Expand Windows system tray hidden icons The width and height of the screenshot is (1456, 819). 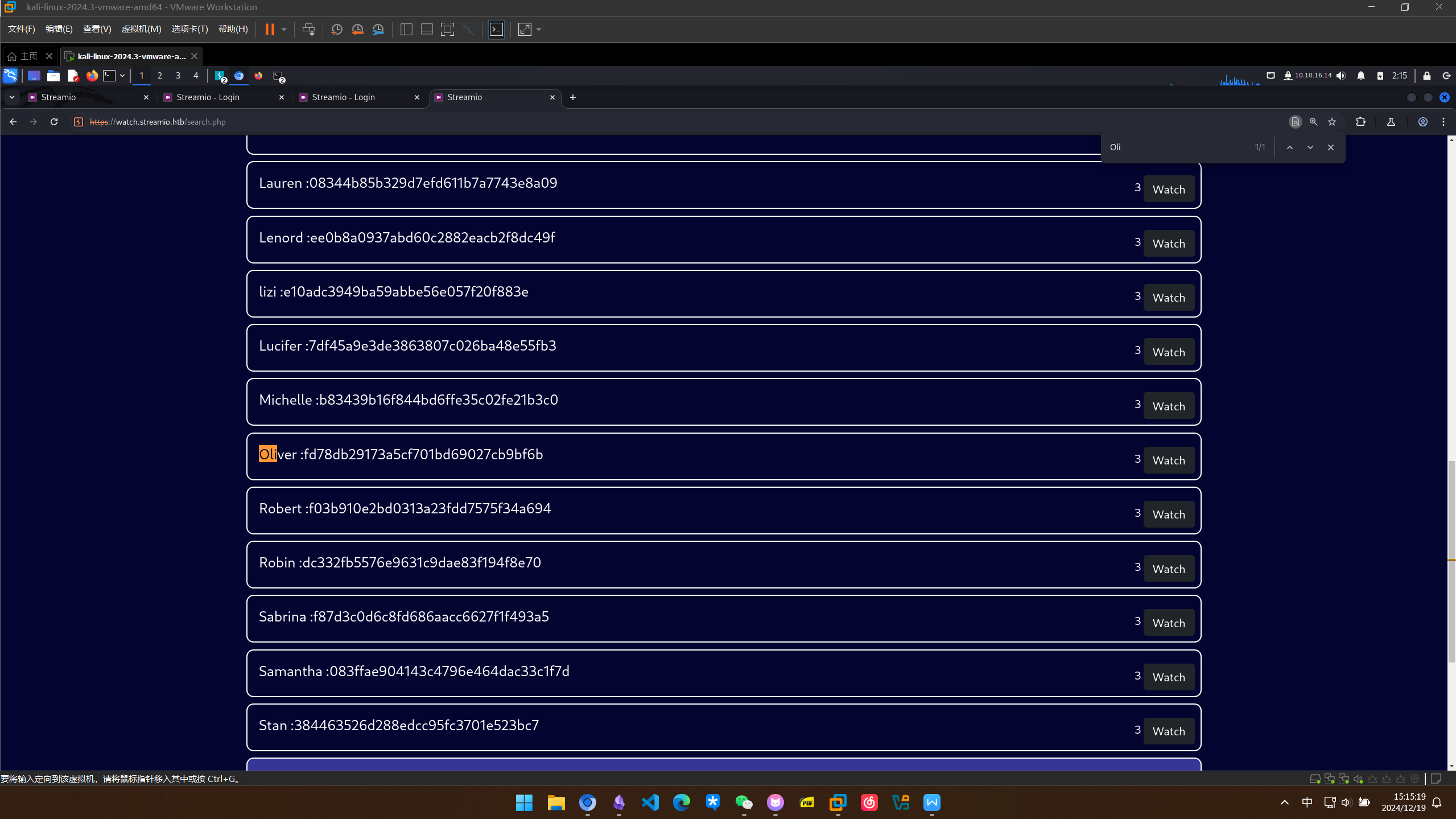[x=1284, y=802]
